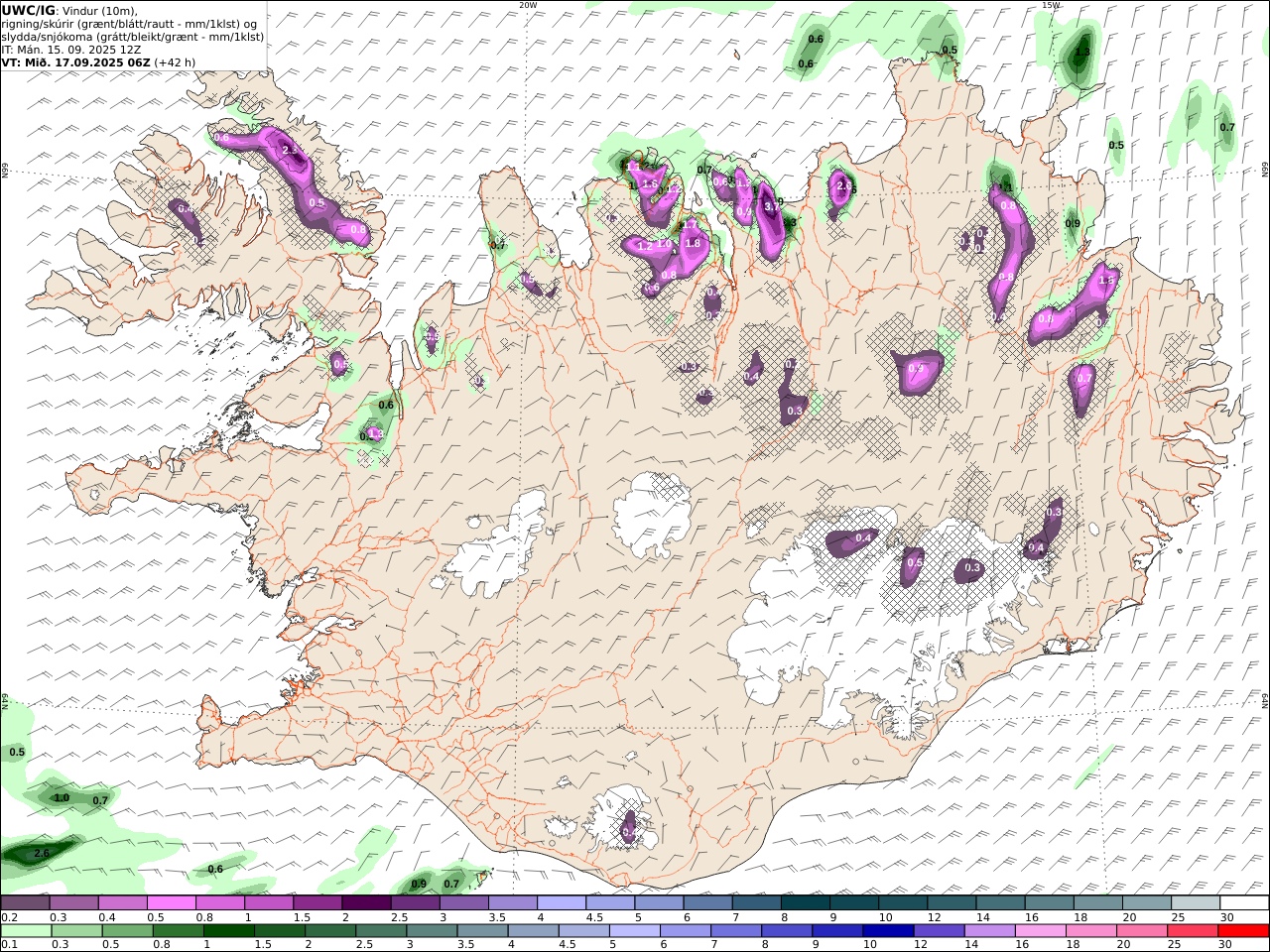1270x952 pixels.
Task: Click the 0.2–0.3 swatch in upper snow legend
Action: (25, 903)
